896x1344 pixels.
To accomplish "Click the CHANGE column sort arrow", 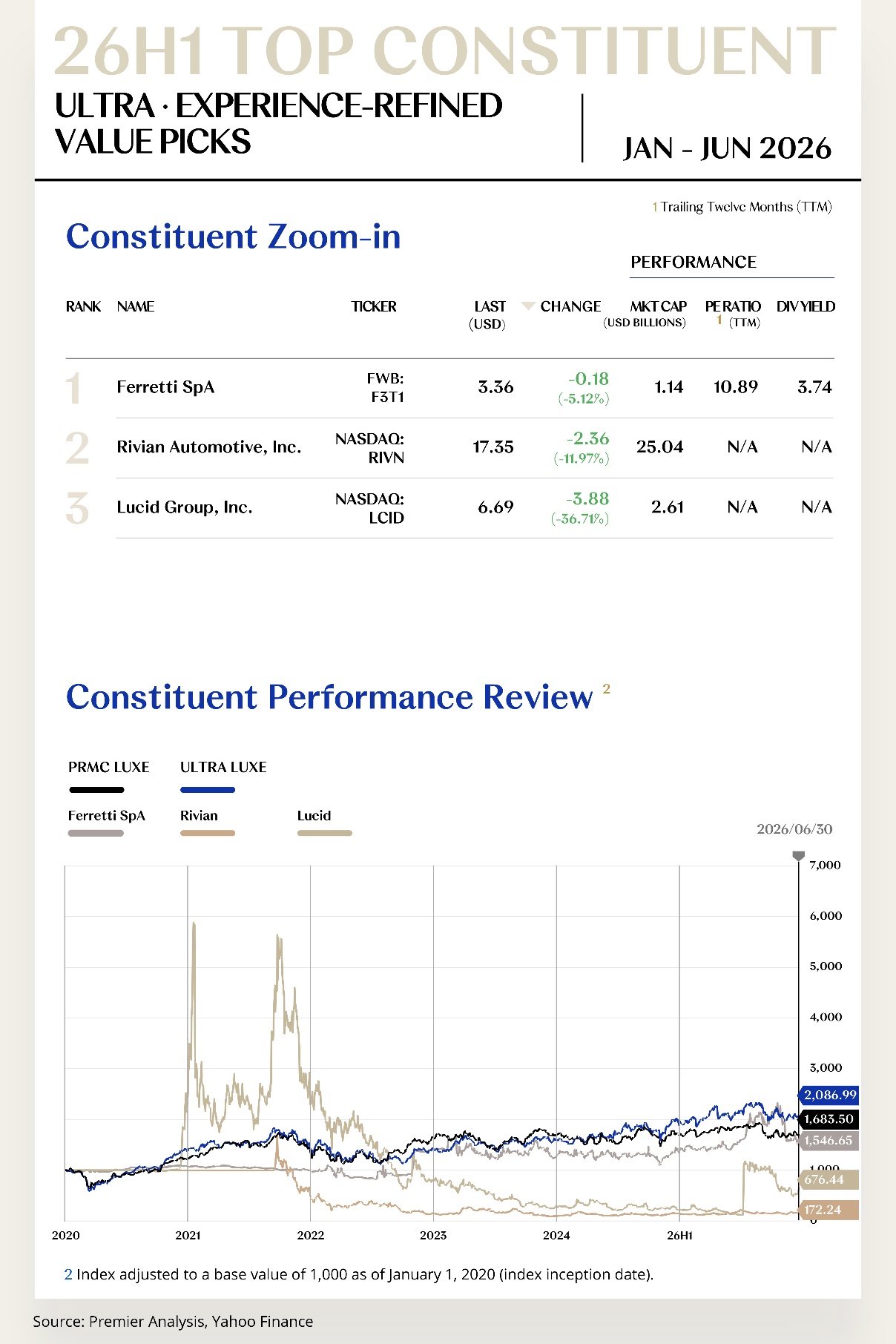I will 528,306.
